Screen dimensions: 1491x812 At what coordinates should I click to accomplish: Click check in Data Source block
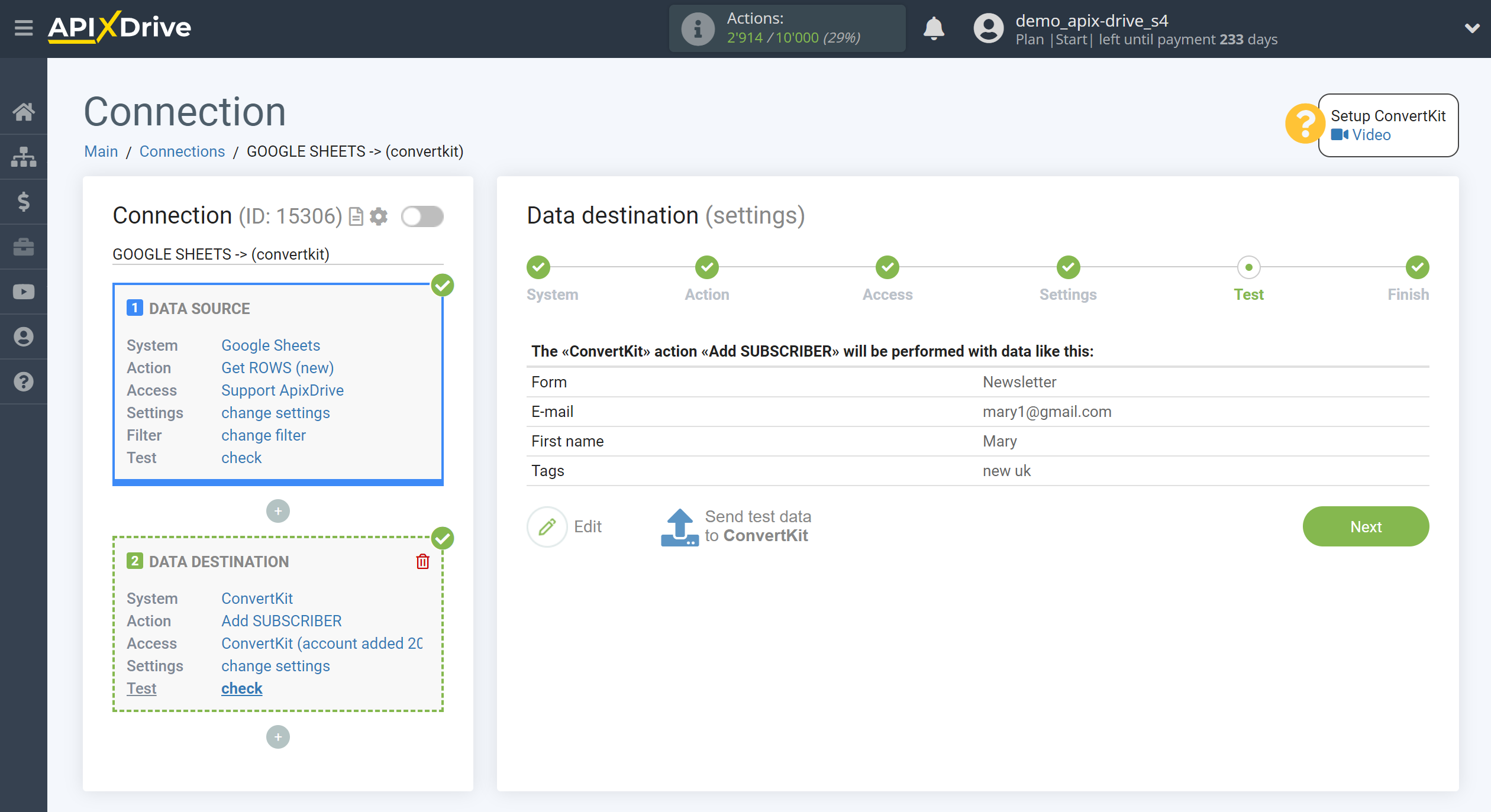coord(241,458)
